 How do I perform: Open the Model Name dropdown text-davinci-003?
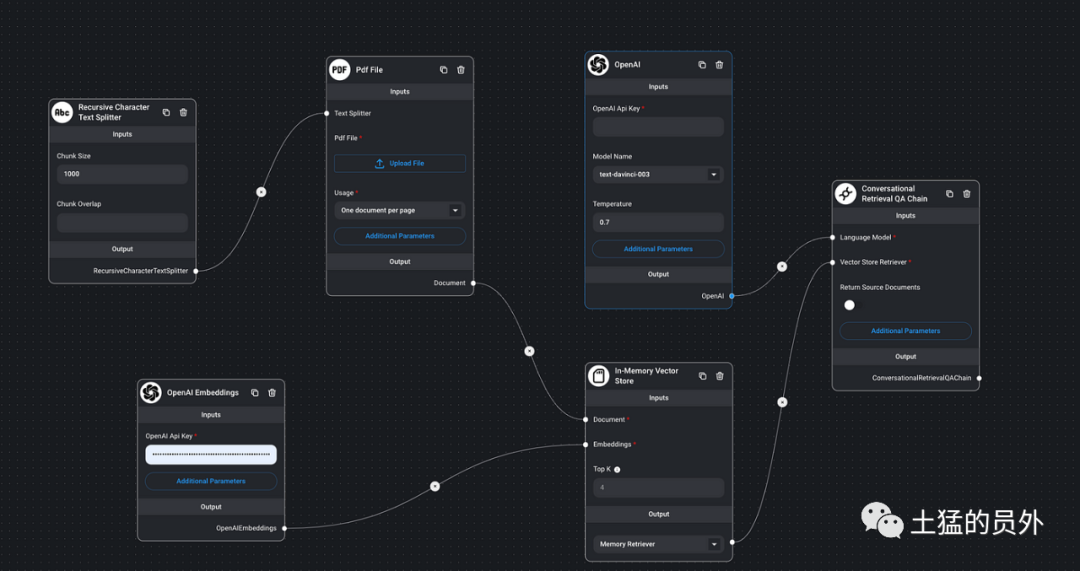click(658, 174)
